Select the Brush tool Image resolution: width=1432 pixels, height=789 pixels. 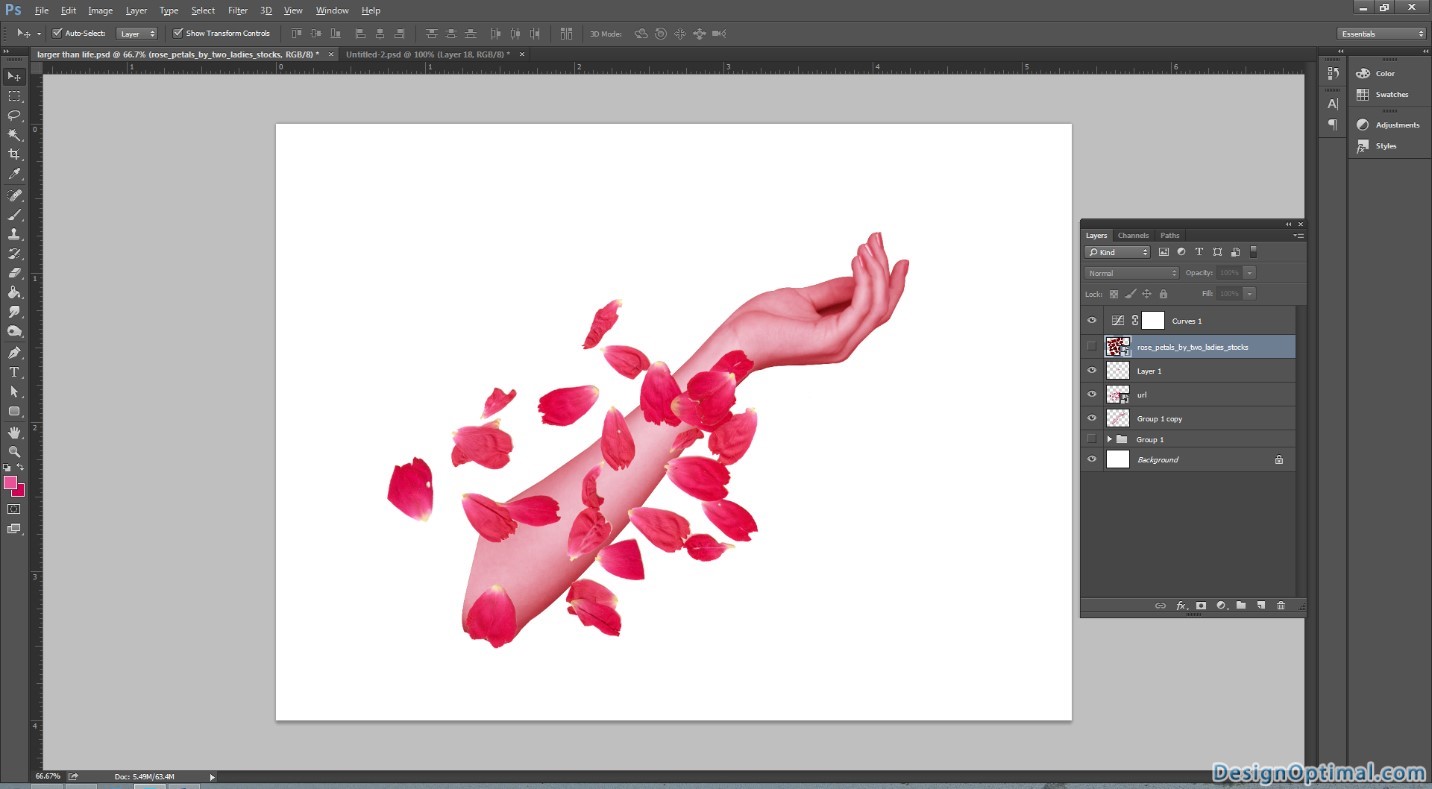(14, 214)
